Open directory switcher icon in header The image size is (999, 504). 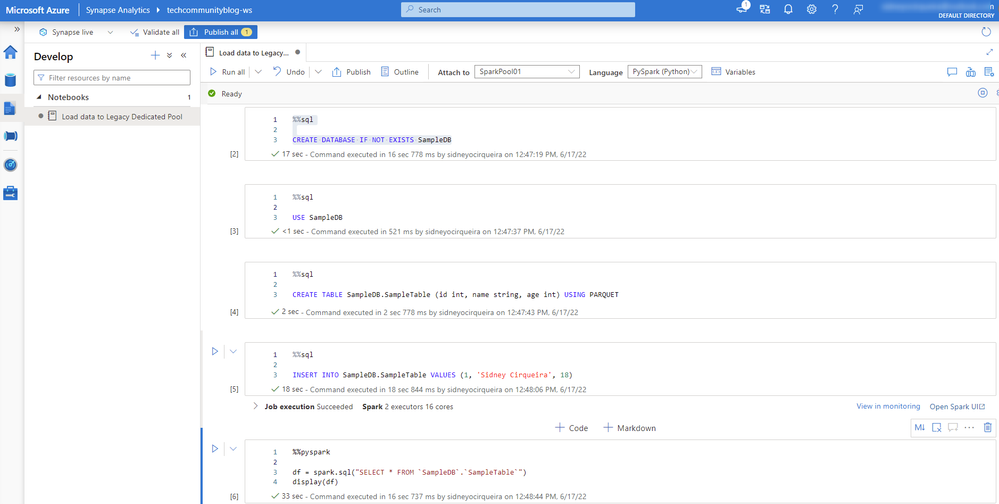[x=765, y=10]
